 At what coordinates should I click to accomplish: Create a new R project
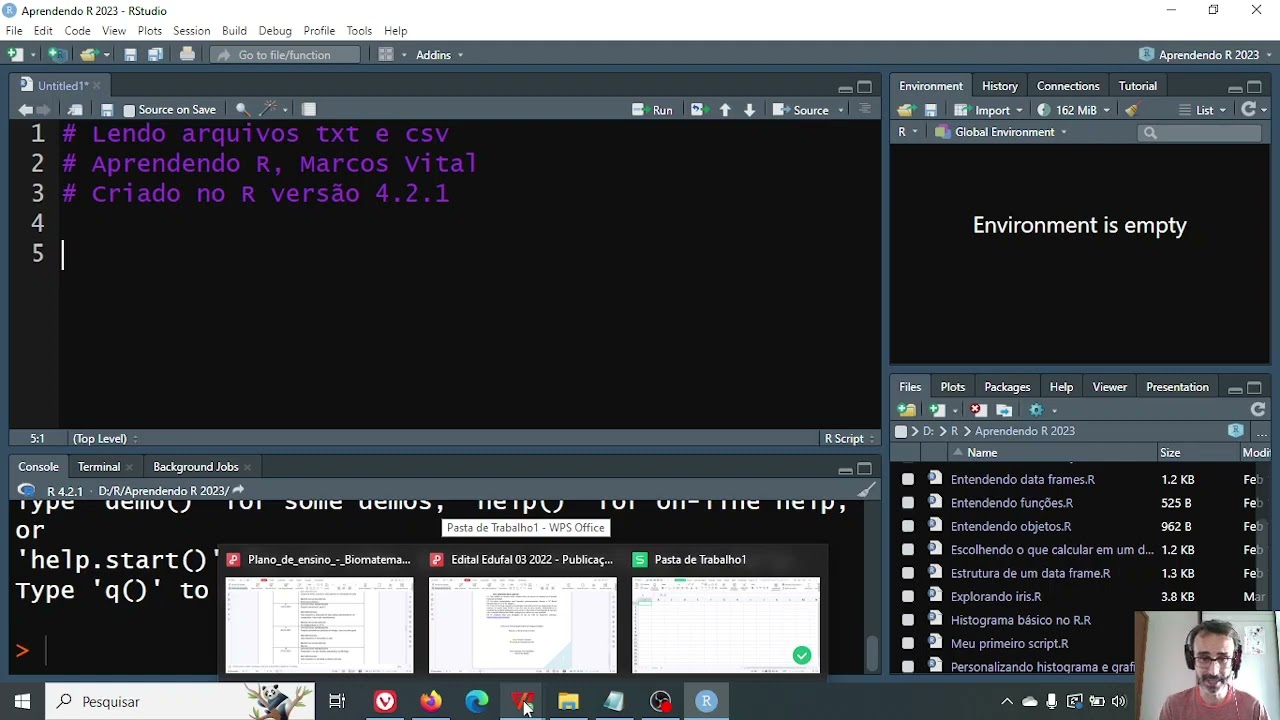tap(58, 55)
